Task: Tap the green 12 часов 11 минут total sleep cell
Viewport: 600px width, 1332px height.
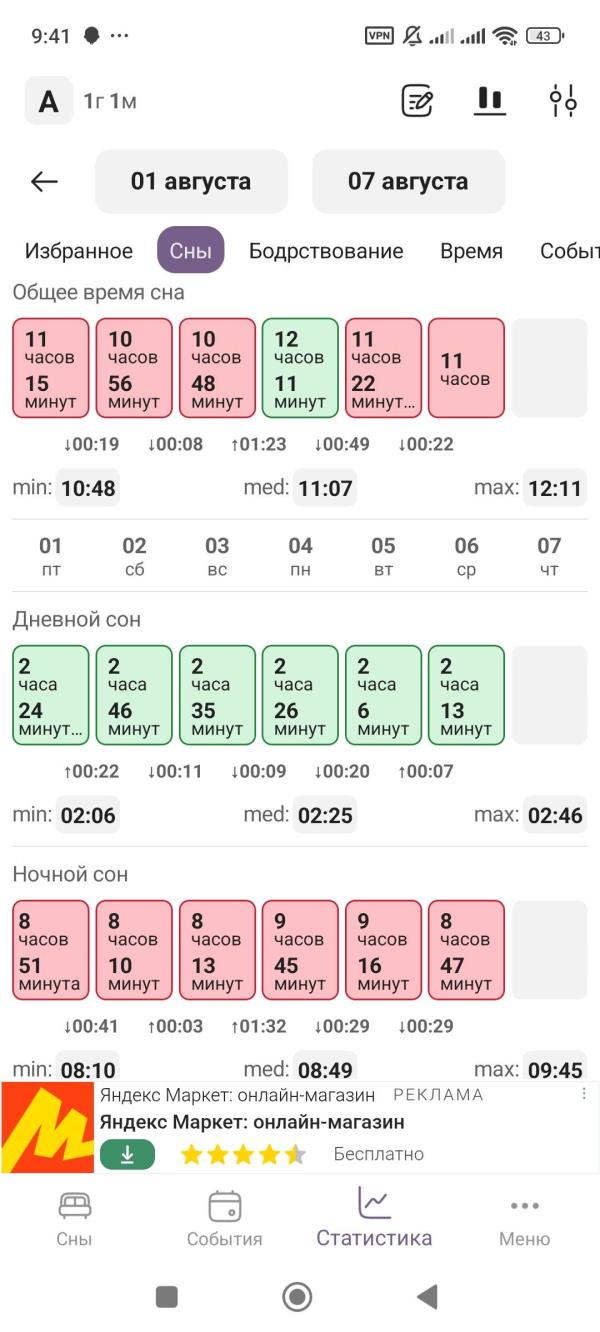Action: (x=300, y=368)
